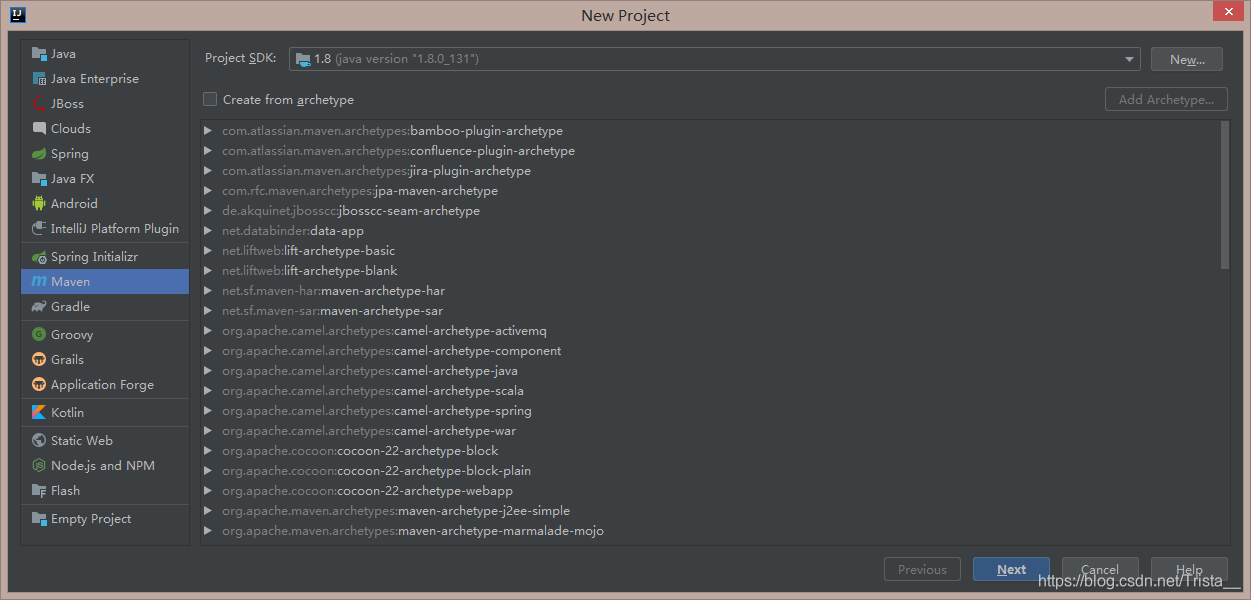Select the Kotlin K icon
1251x600 pixels.
tap(39, 413)
